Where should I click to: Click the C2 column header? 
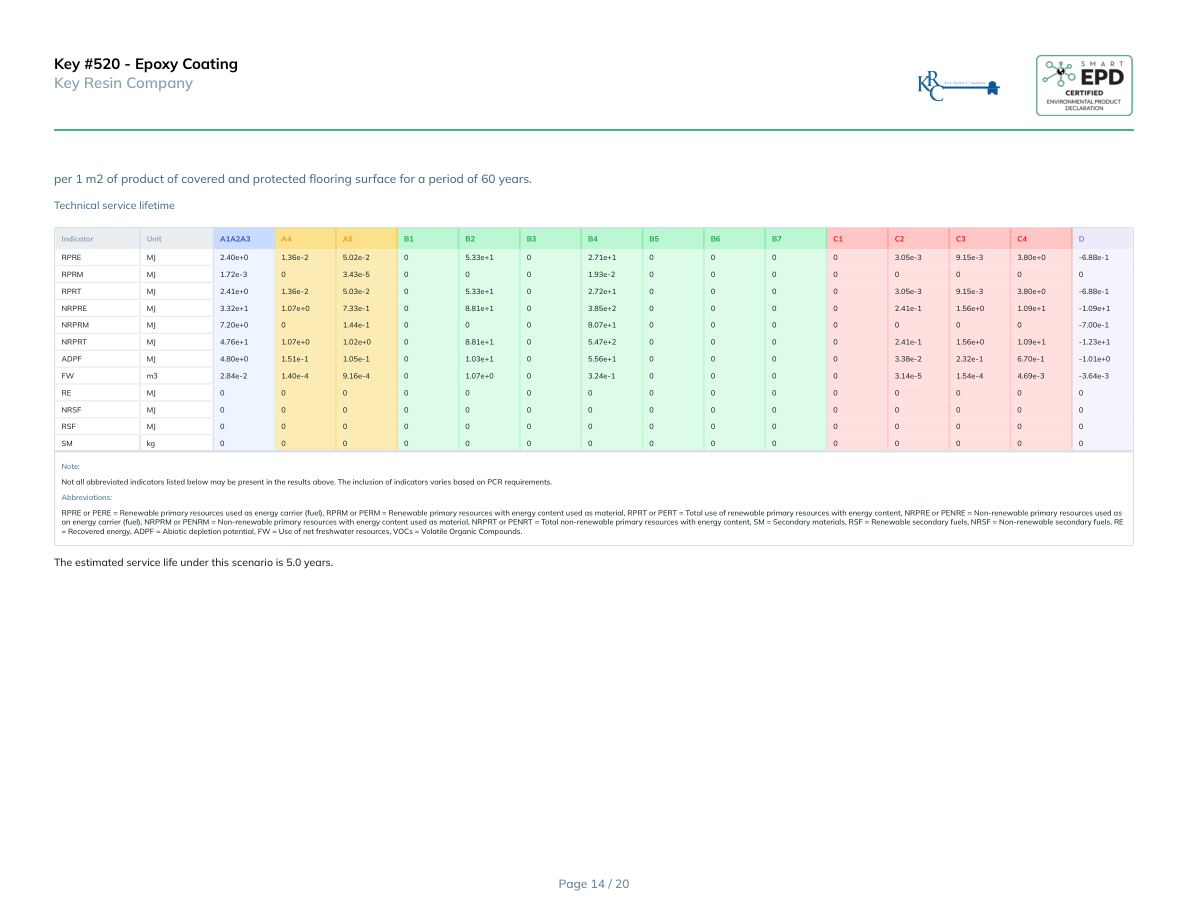click(x=899, y=239)
